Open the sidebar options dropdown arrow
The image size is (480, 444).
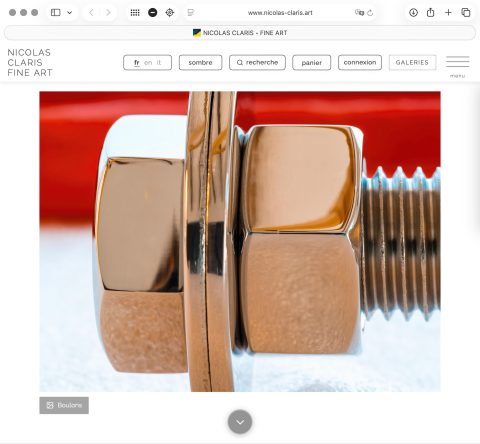(69, 13)
